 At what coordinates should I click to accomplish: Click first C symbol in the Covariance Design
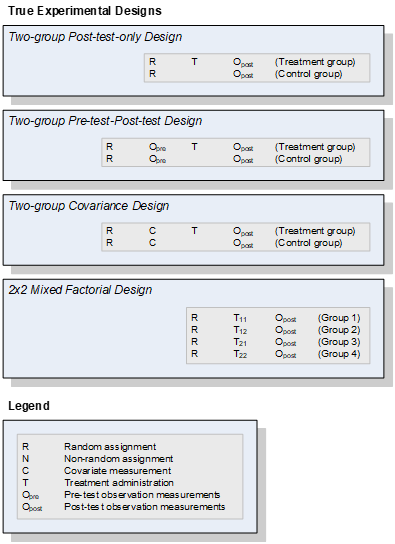153,231
